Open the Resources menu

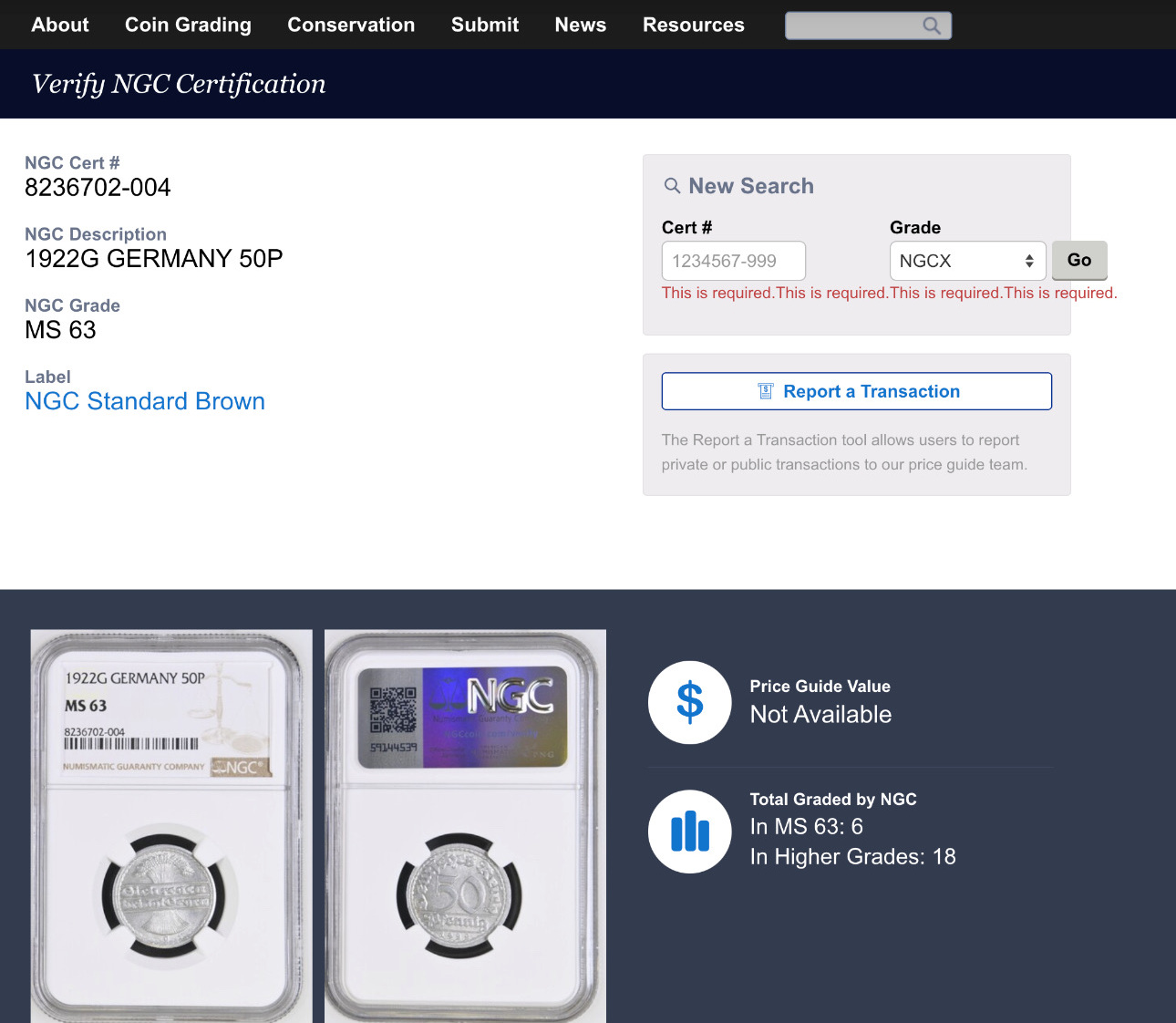point(694,25)
